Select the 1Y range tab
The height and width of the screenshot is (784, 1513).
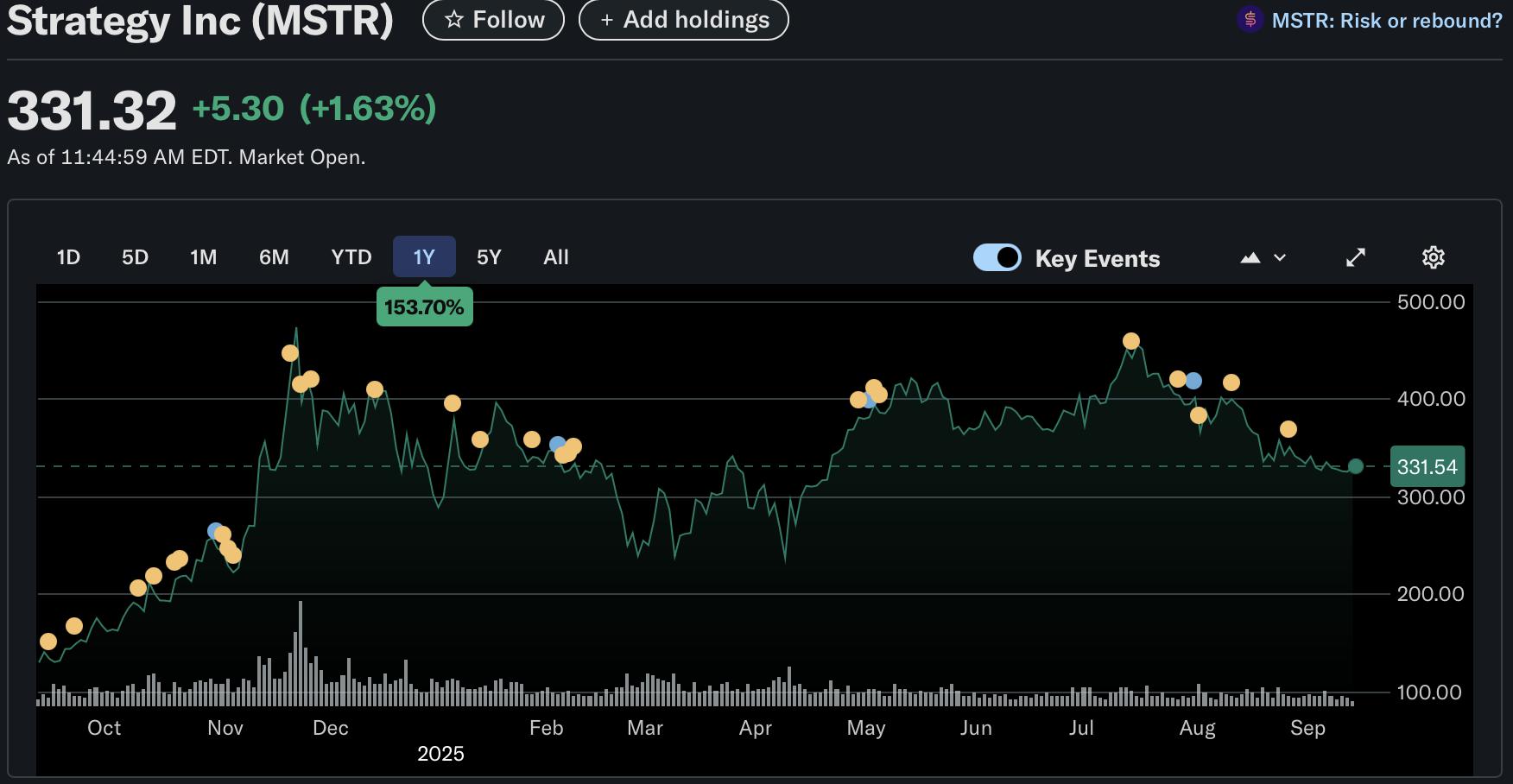point(424,257)
